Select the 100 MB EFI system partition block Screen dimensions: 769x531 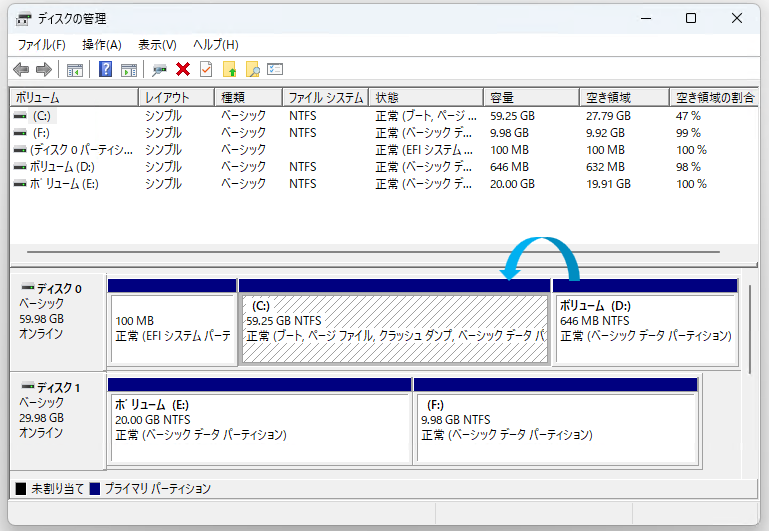tap(172, 322)
